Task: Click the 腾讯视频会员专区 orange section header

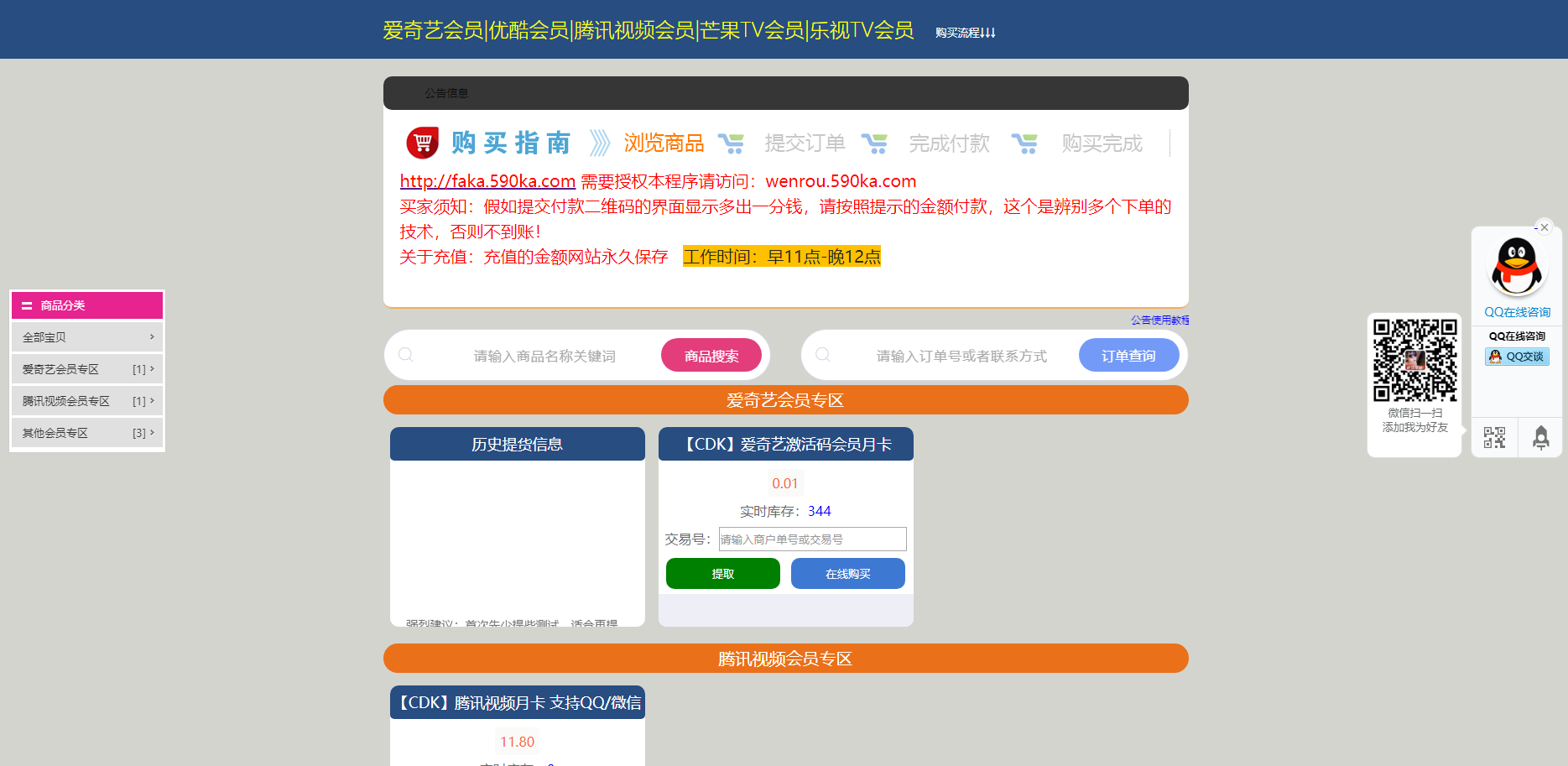Action: click(x=785, y=659)
